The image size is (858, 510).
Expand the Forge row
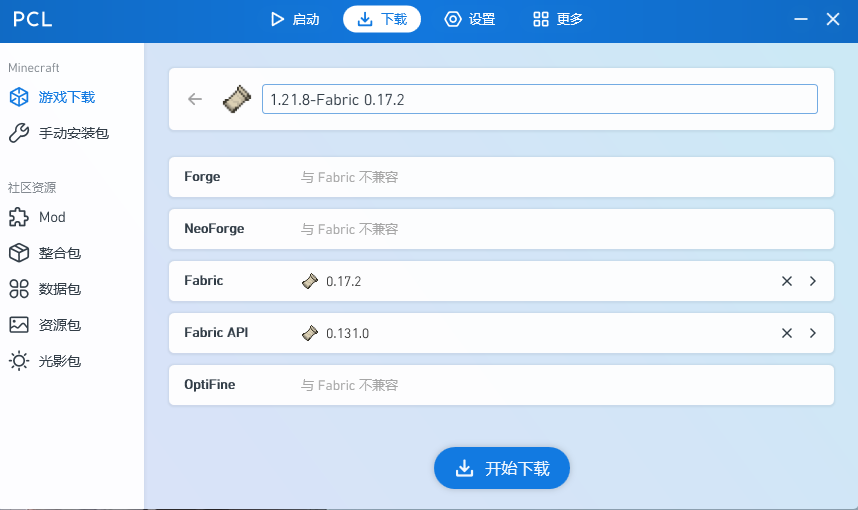pos(501,177)
